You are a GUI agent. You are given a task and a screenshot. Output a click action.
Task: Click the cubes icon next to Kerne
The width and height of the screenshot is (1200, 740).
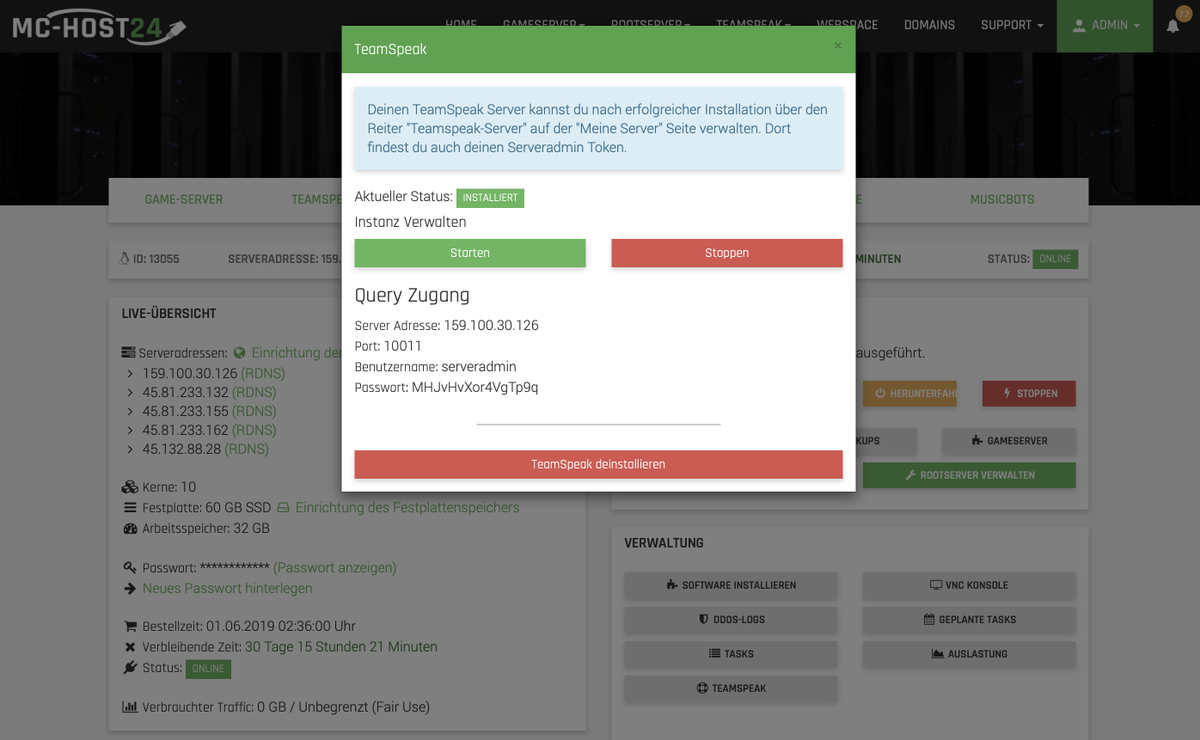tap(130, 487)
